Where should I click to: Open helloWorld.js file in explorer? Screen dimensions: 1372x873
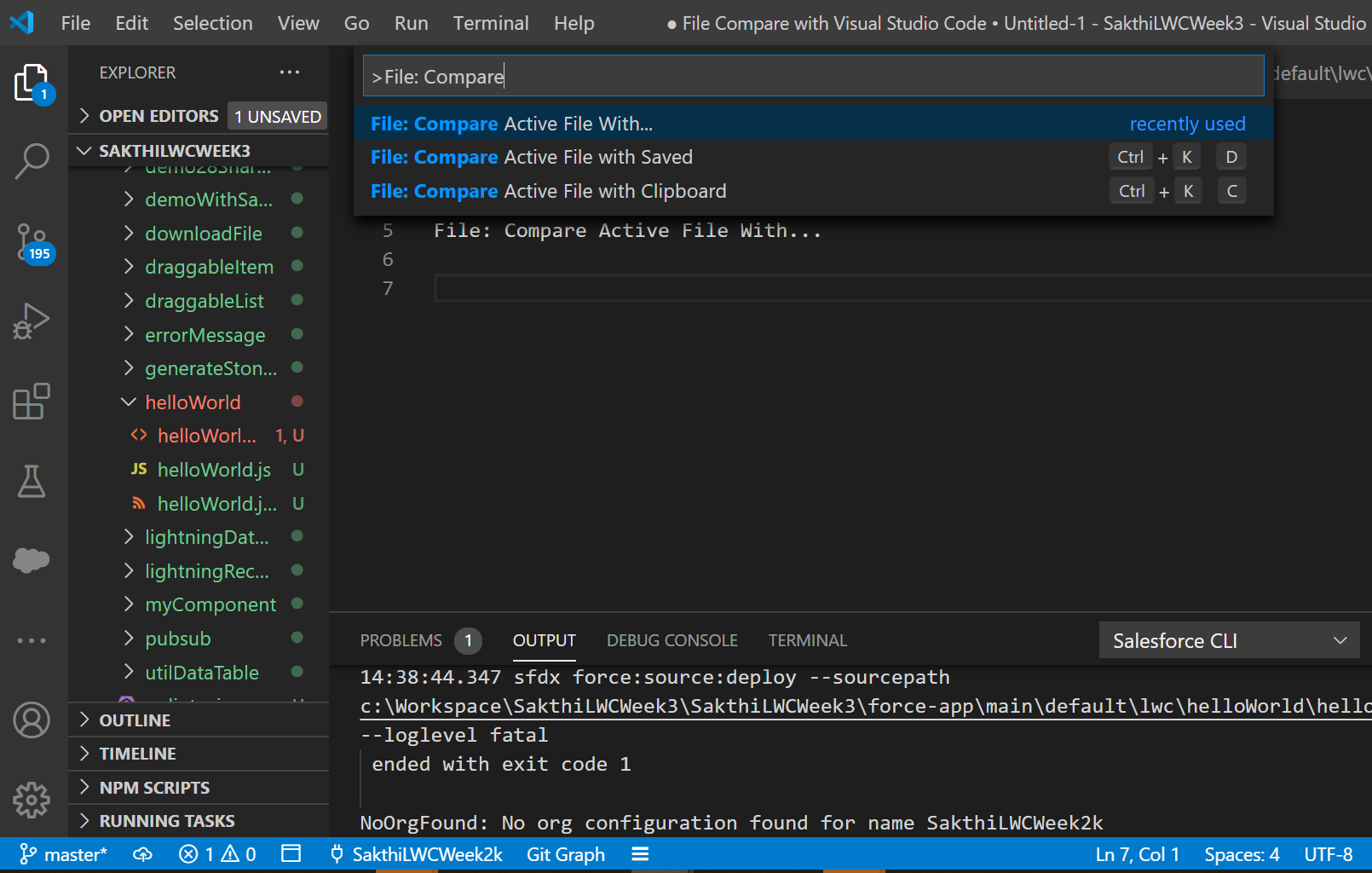214,470
